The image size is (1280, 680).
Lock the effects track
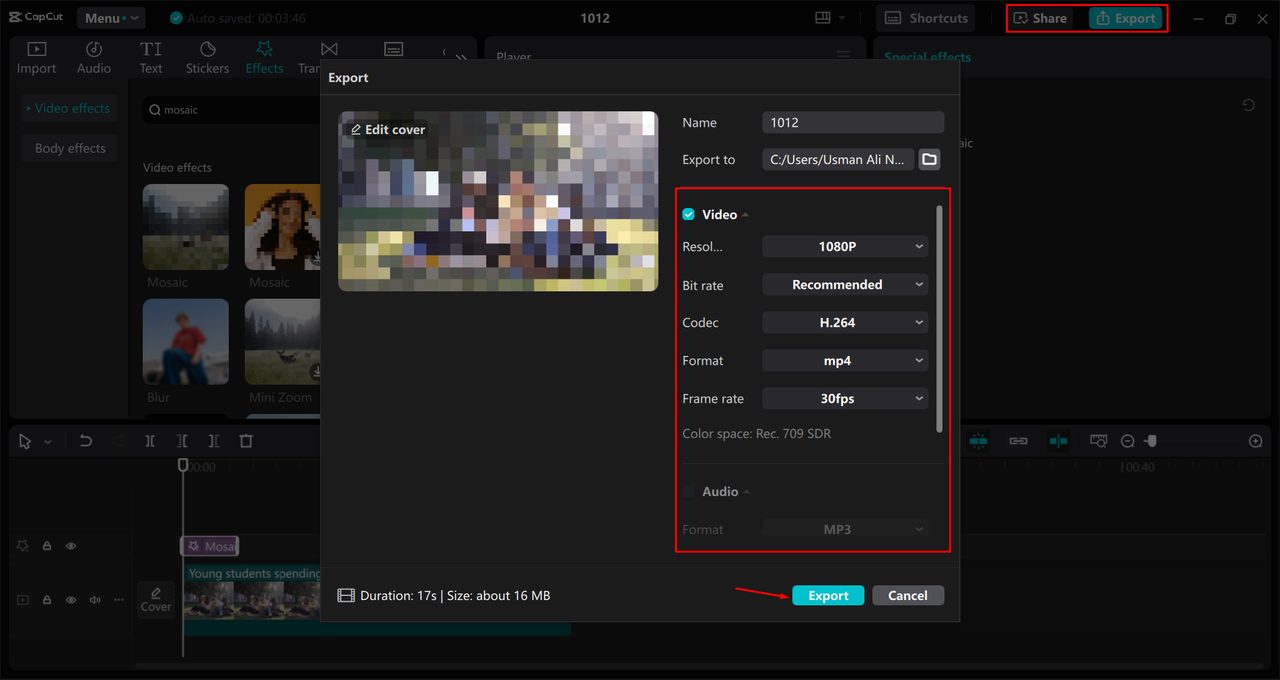(47, 546)
